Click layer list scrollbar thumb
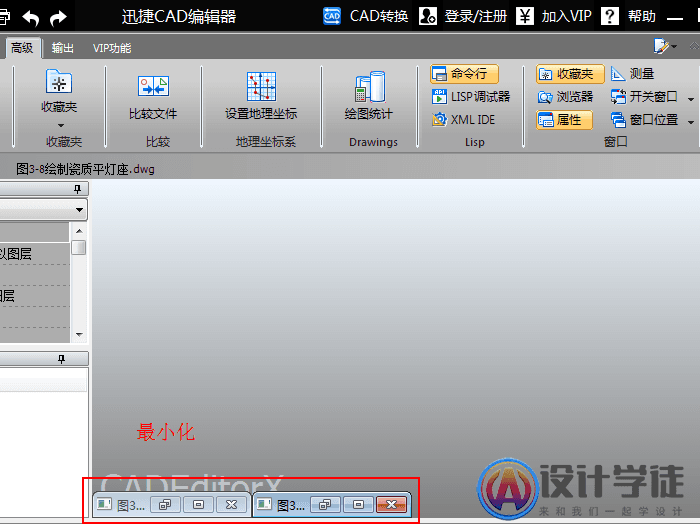This screenshot has width=700, height=524. tap(79, 248)
